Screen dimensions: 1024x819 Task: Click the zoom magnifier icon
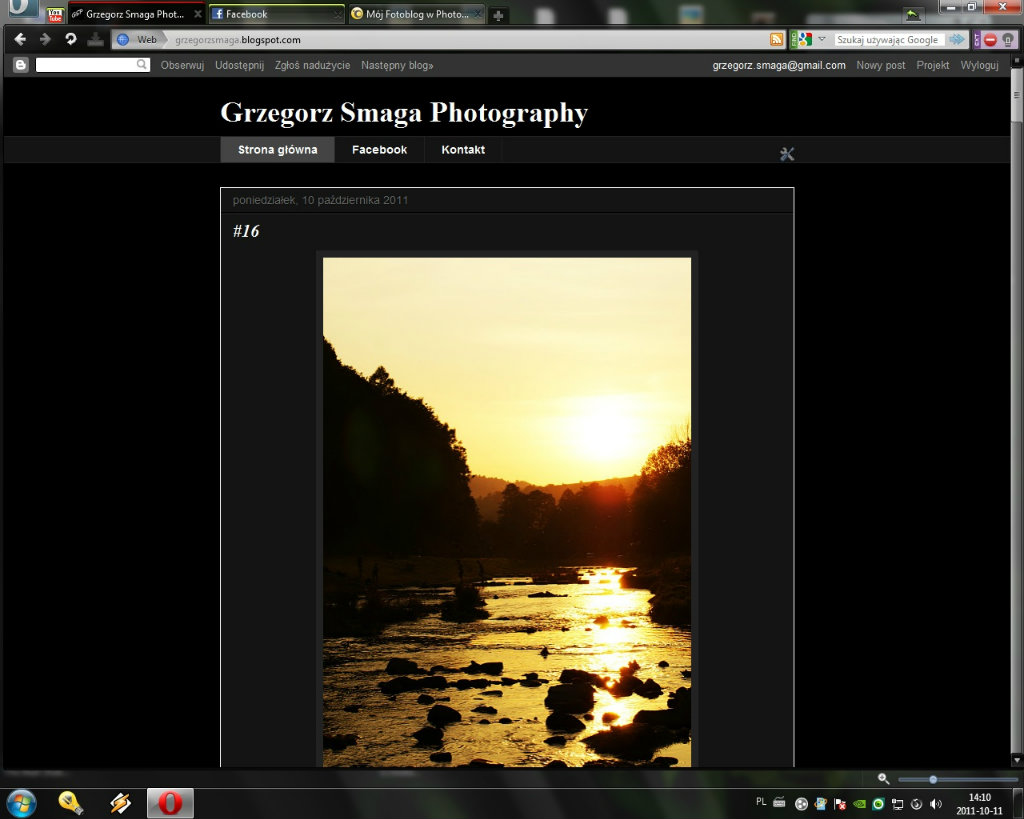883,779
